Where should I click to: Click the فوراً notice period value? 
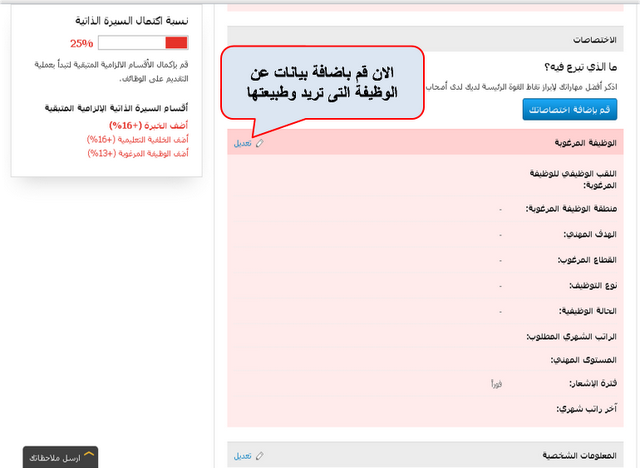click(x=496, y=384)
